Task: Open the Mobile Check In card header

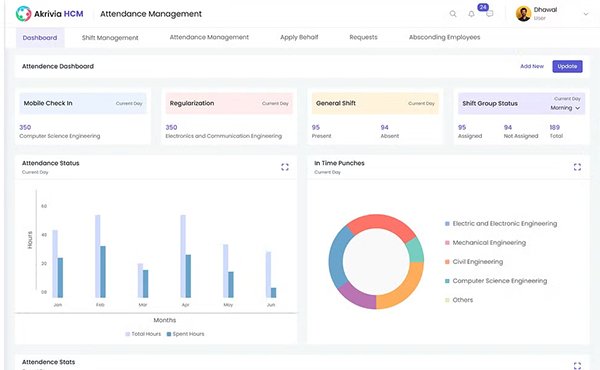Action: tap(83, 103)
